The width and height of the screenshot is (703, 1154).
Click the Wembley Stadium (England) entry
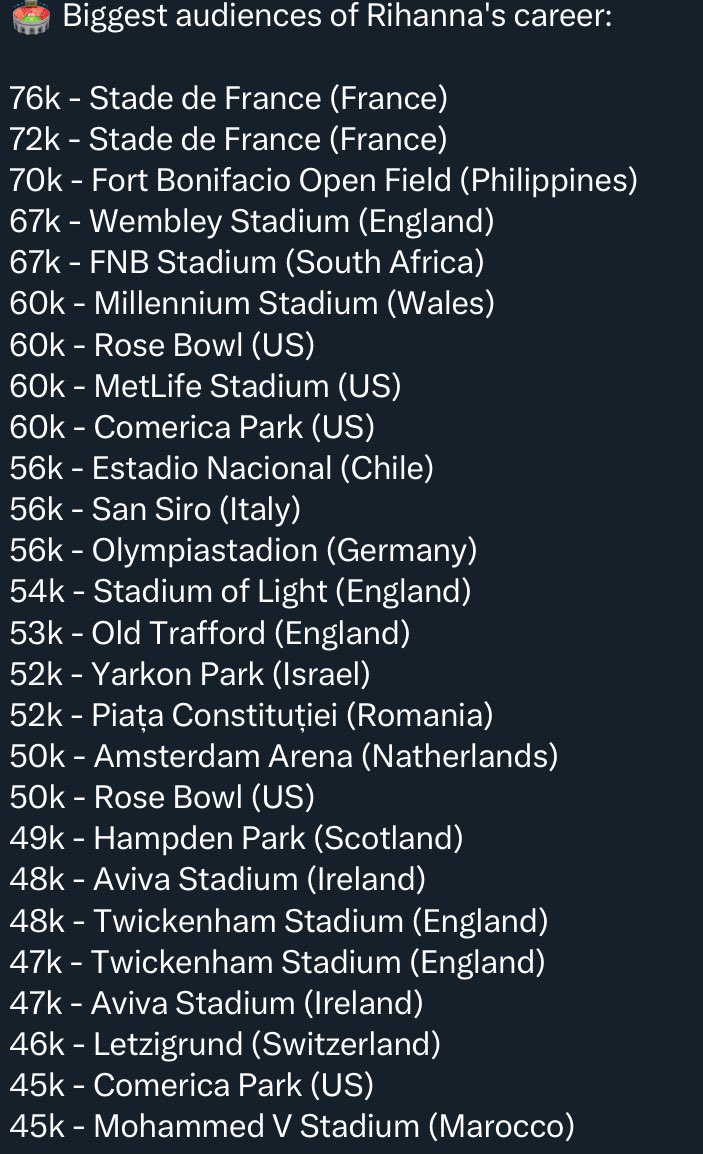coord(252,222)
